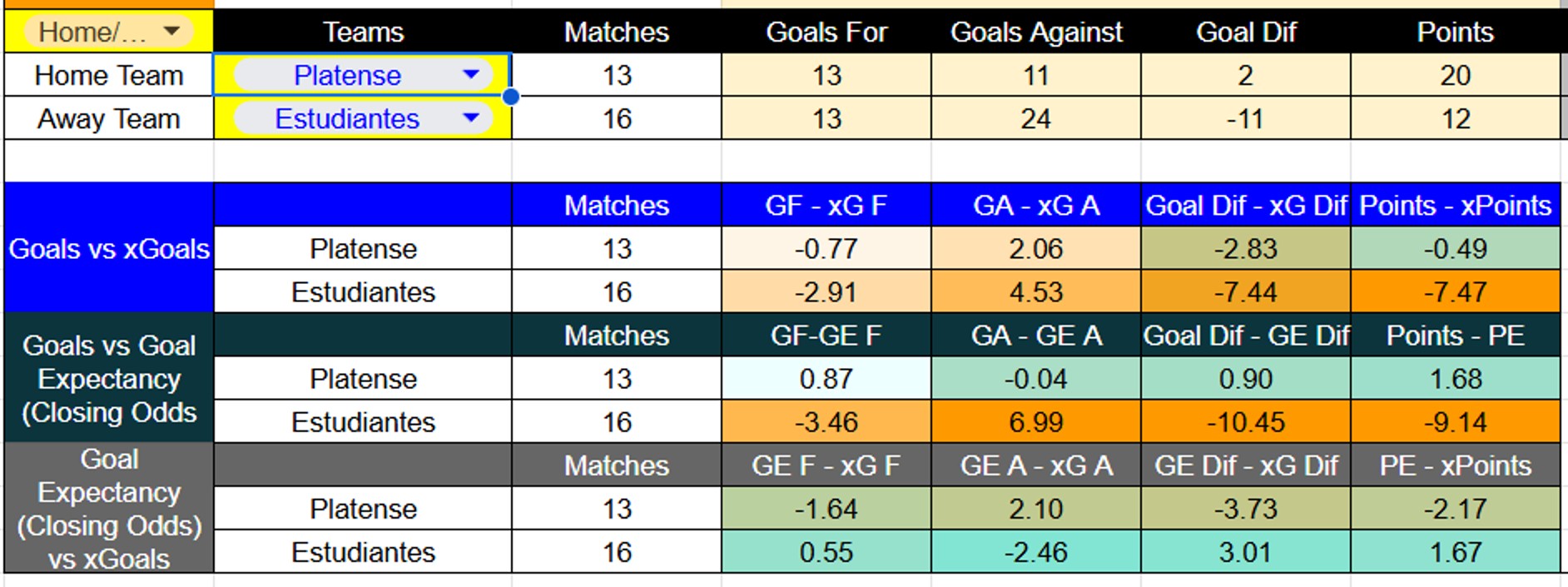The width and height of the screenshot is (1568, 587).
Task: Select the Away Team label cell
Action: 108,119
